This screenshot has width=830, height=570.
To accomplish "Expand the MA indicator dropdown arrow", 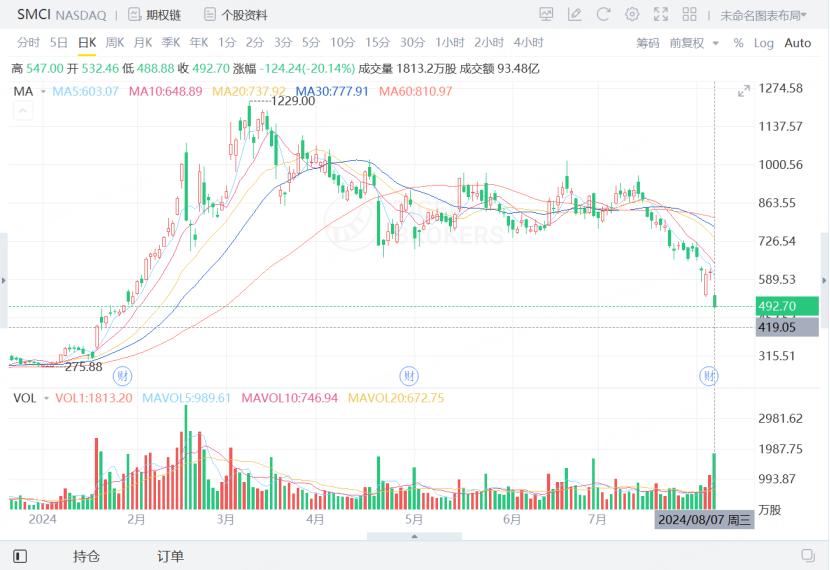I will 43,92.
